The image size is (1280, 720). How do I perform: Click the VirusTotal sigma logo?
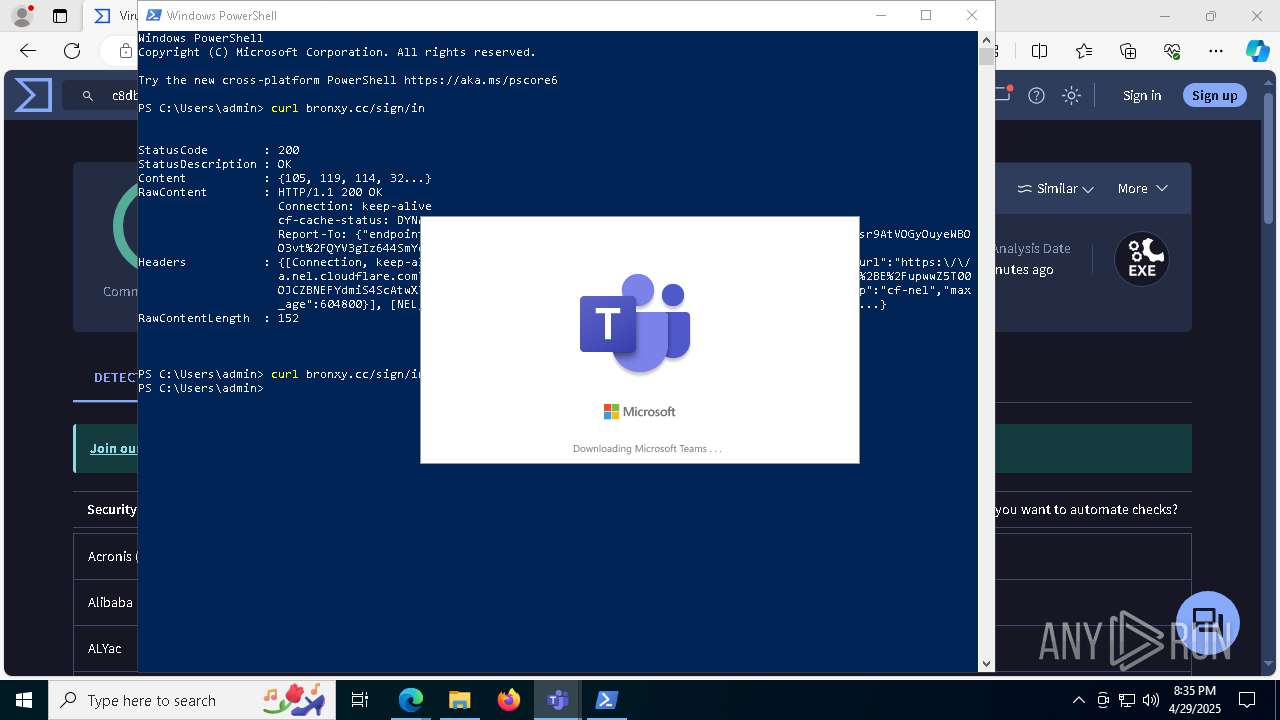[33, 95]
